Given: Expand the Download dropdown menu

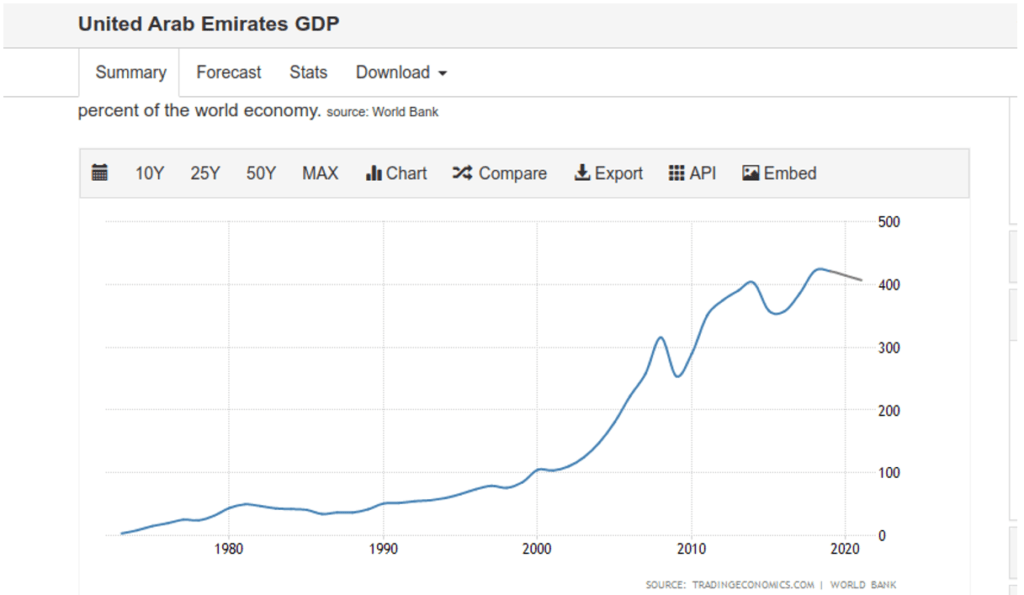Looking at the screenshot, I should 401,72.
